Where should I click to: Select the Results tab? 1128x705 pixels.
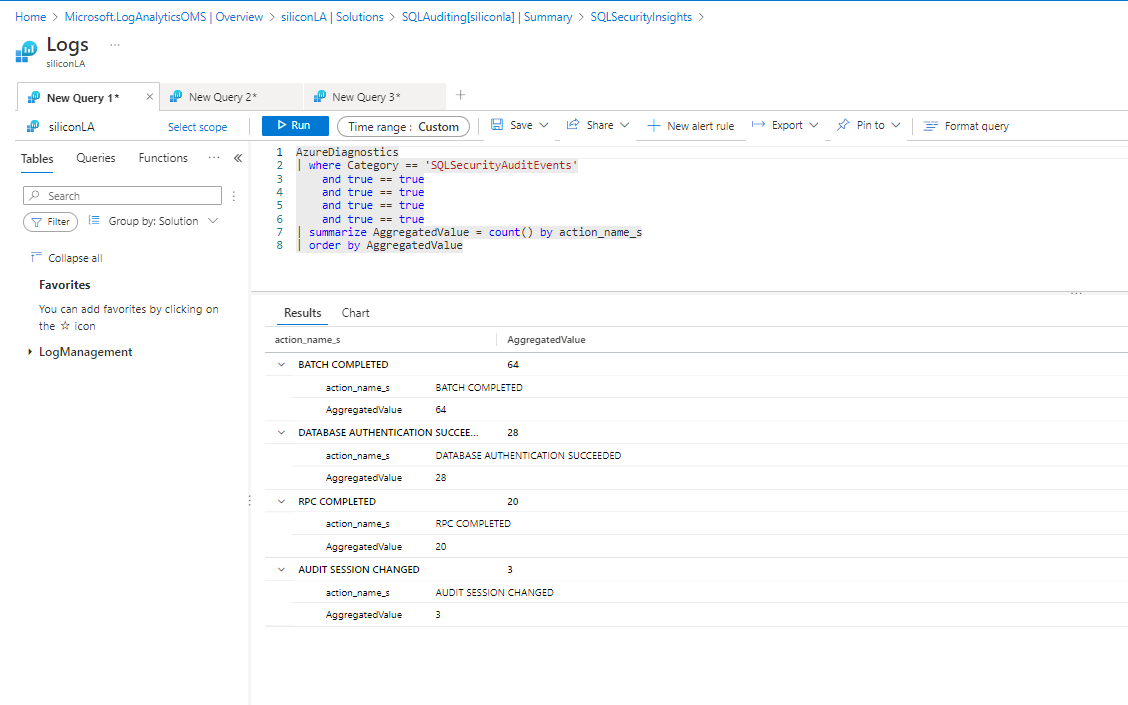(x=302, y=313)
